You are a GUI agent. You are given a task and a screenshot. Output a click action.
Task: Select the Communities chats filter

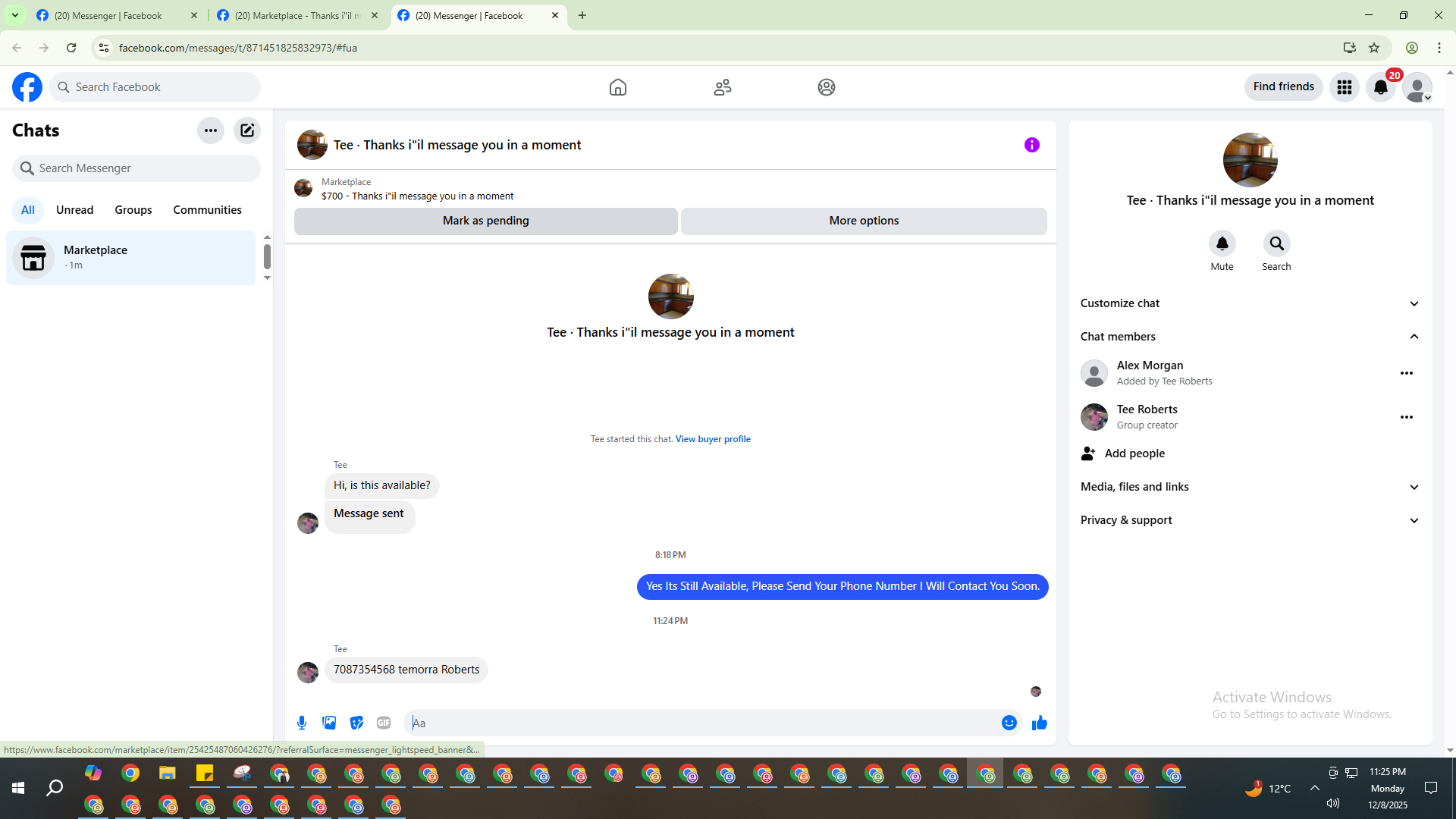207,210
